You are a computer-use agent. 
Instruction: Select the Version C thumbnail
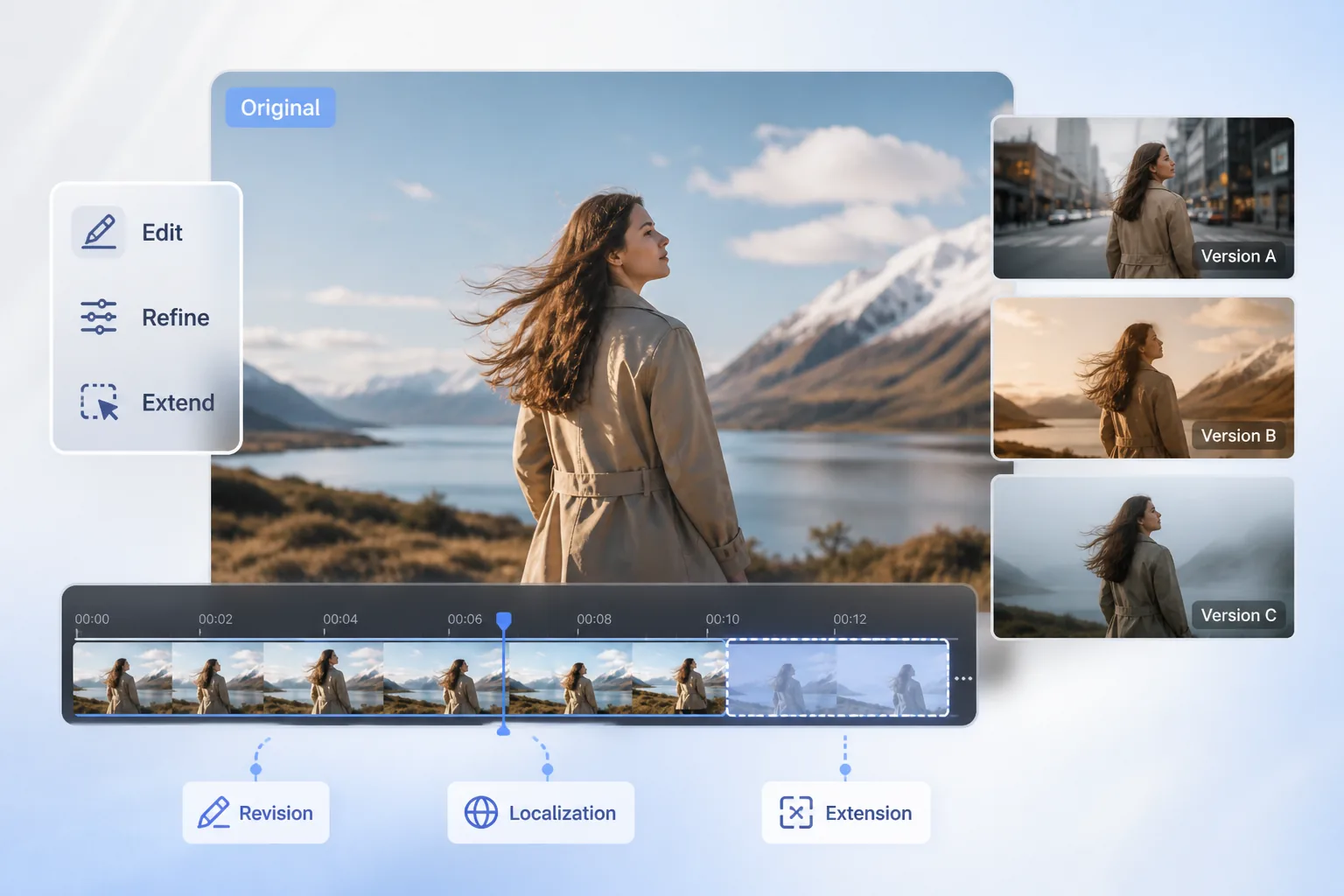click(1144, 557)
